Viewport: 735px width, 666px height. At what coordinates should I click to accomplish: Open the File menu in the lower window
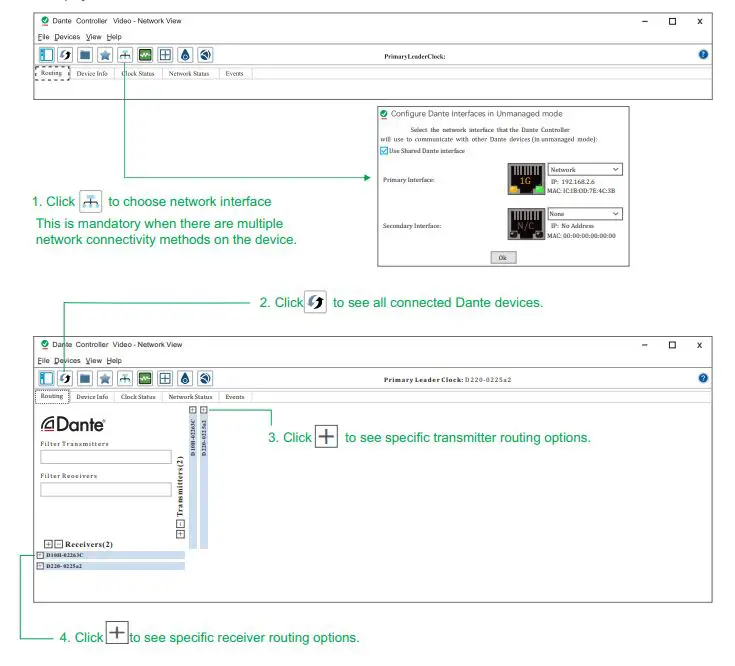click(43, 360)
